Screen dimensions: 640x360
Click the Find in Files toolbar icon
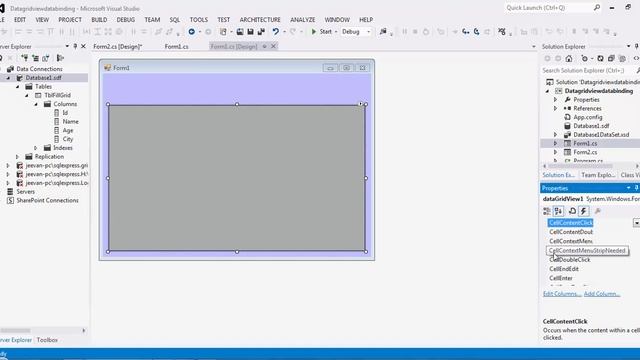383,31
